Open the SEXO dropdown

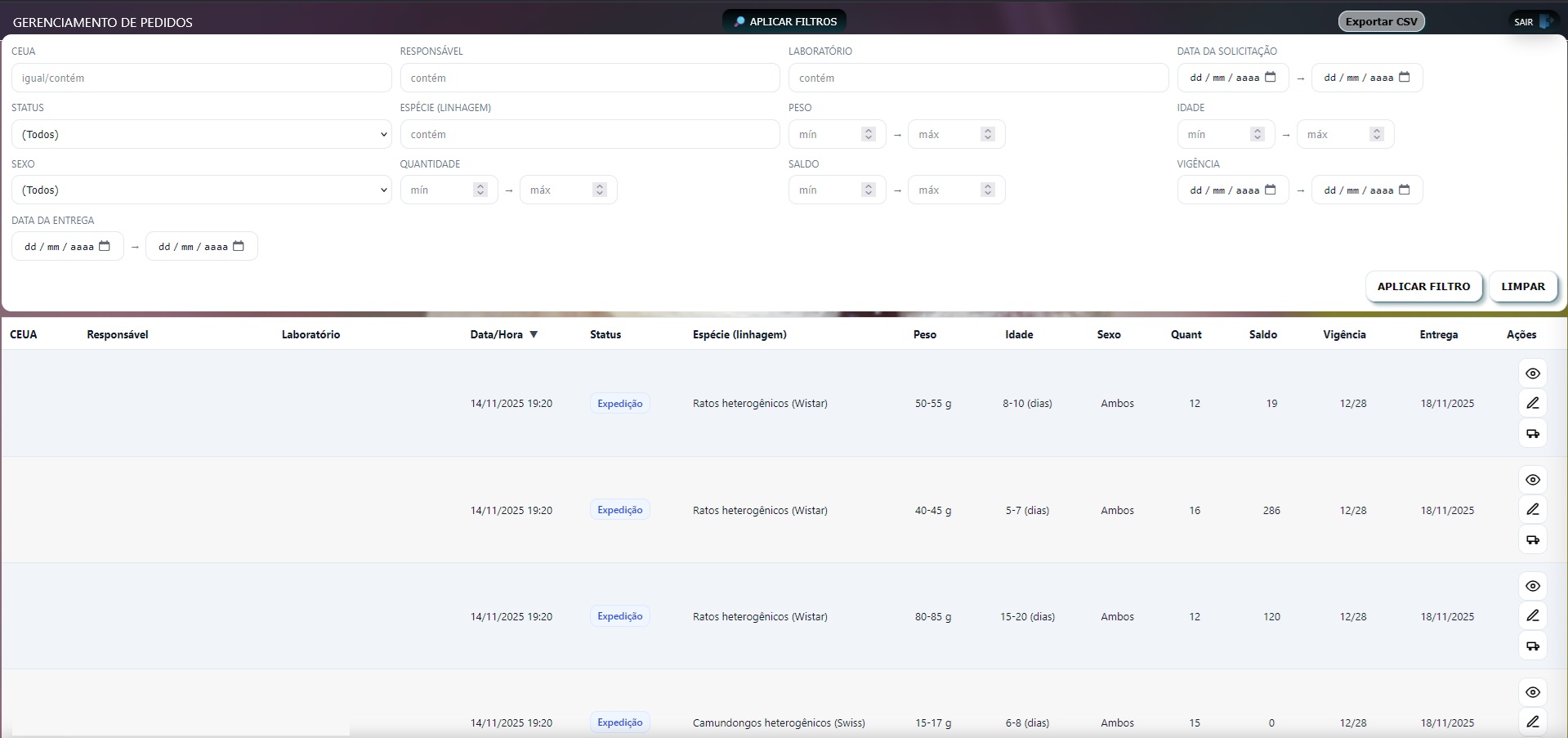coord(201,190)
